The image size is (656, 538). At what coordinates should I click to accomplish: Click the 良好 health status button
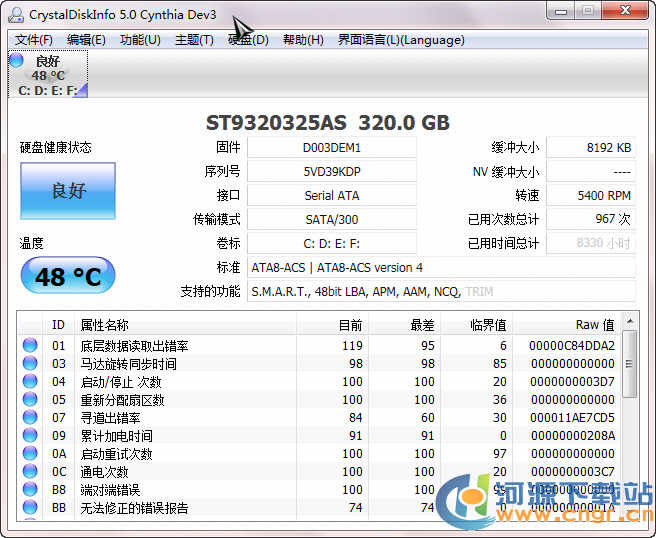coord(68,191)
